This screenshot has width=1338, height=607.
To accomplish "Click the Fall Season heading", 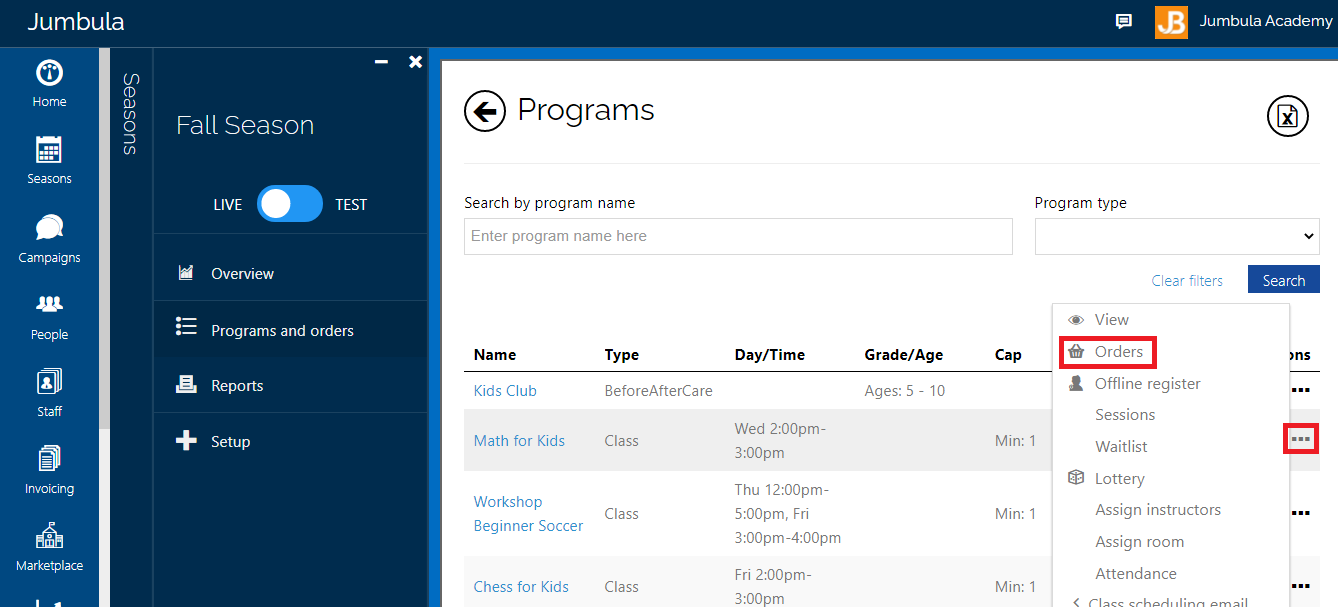I will [245, 125].
